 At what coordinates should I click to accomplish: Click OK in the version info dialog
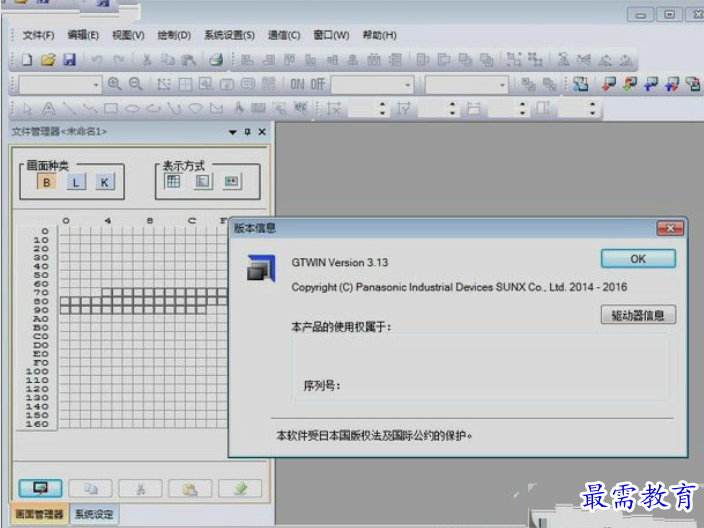(638, 259)
